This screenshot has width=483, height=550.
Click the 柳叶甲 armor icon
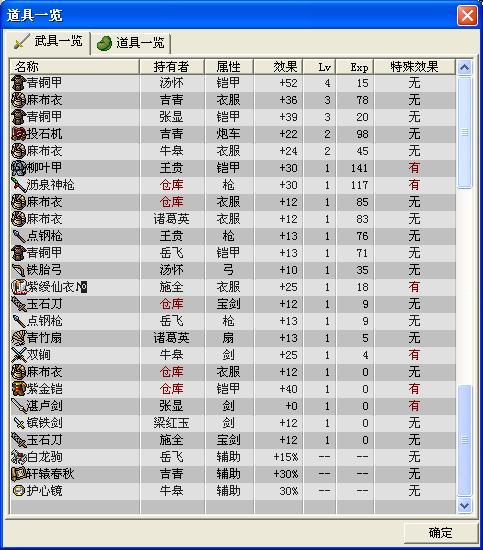tap(19, 168)
